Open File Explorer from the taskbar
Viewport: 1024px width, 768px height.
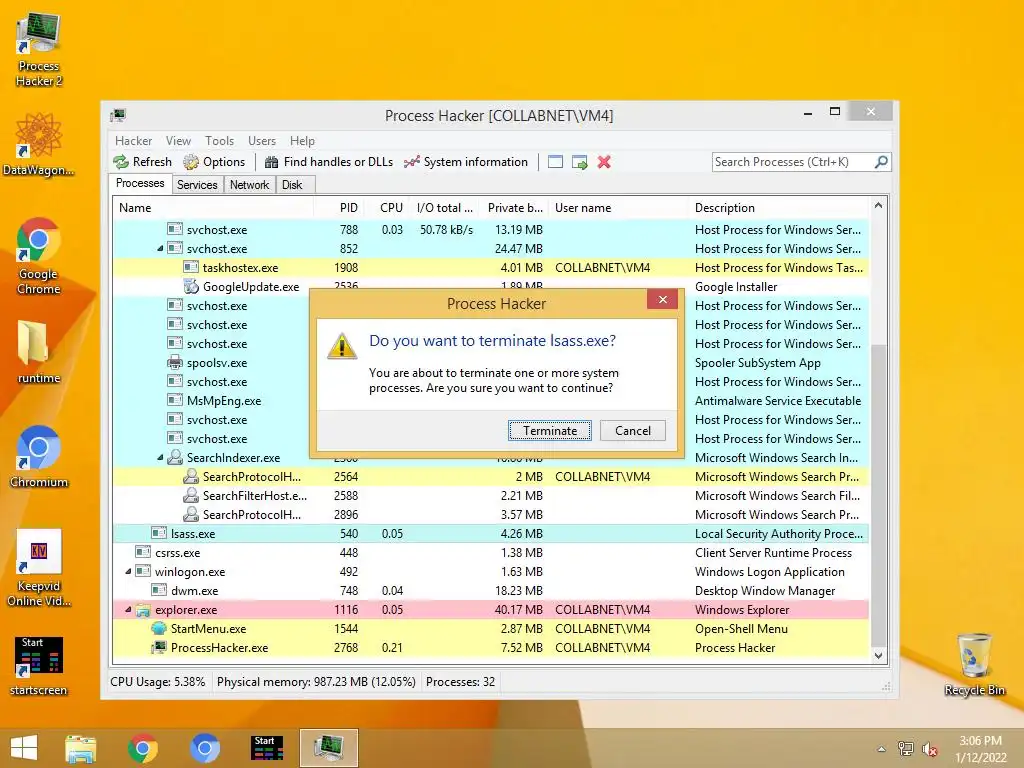coord(80,748)
